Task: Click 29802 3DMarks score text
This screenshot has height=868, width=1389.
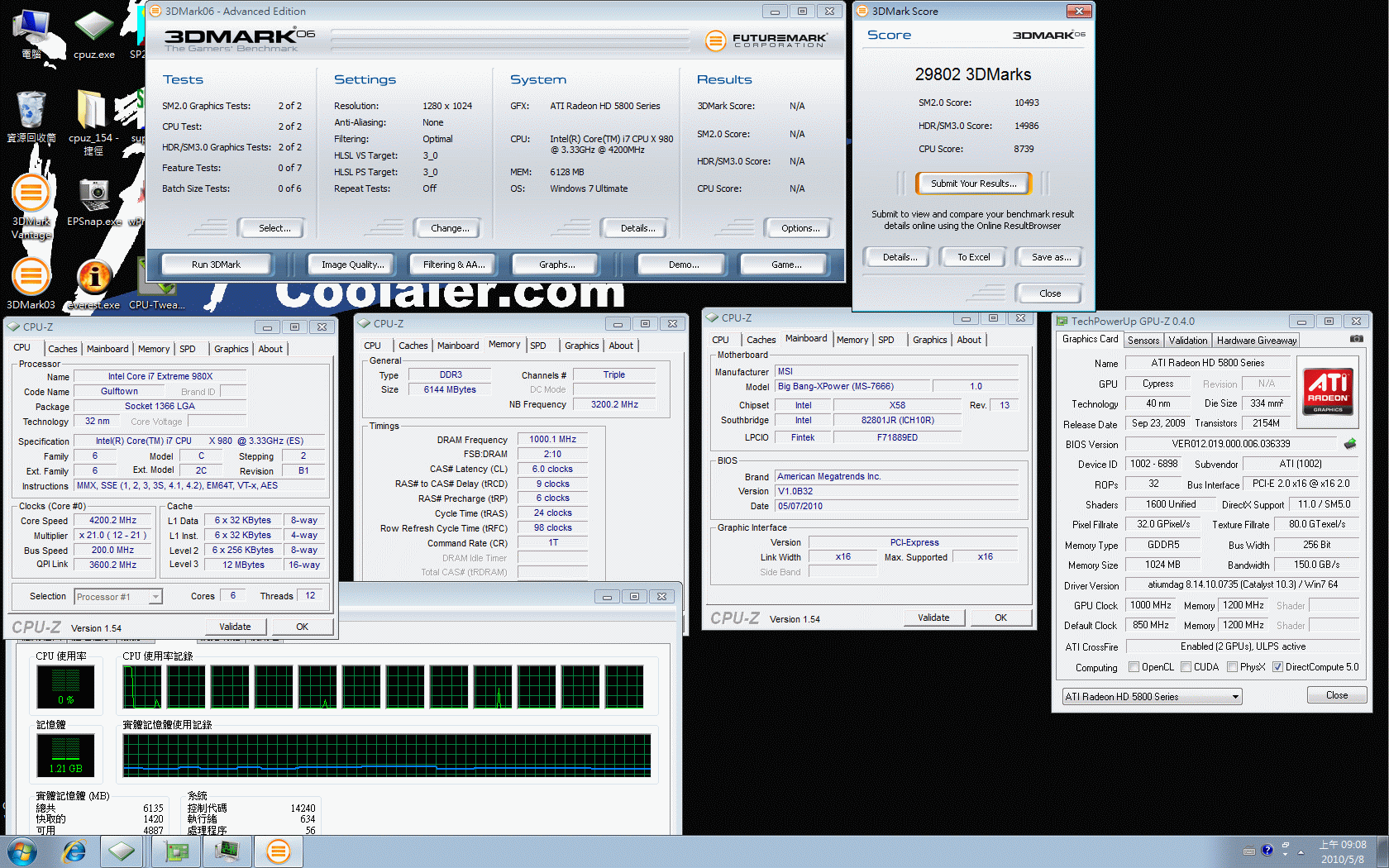Action: click(973, 74)
